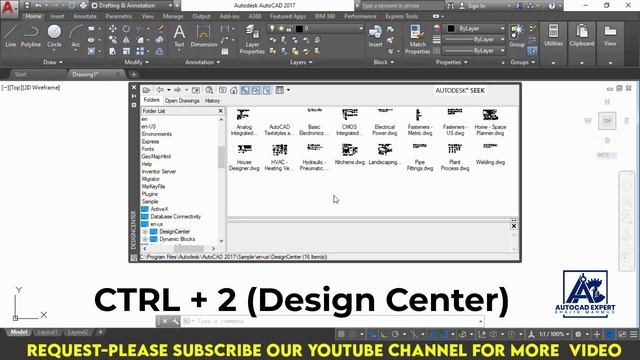Go up one folder in DesignCenter
The width and height of the screenshot is (640, 360).
click(196, 90)
